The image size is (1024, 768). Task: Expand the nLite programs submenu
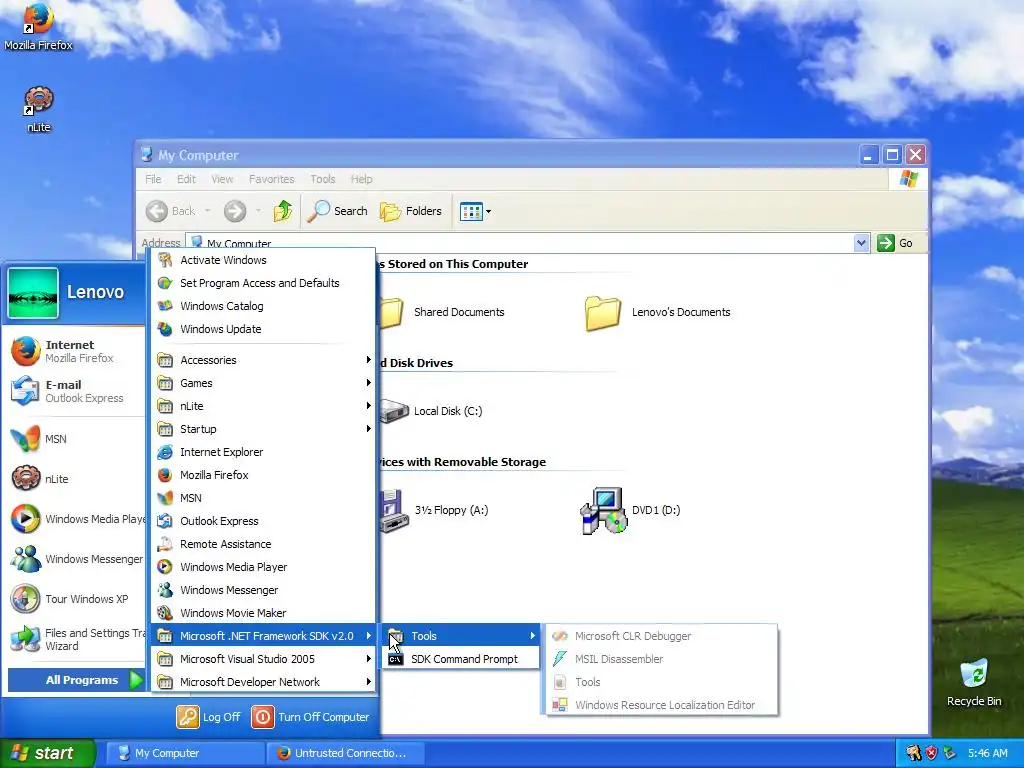coord(263,406)
